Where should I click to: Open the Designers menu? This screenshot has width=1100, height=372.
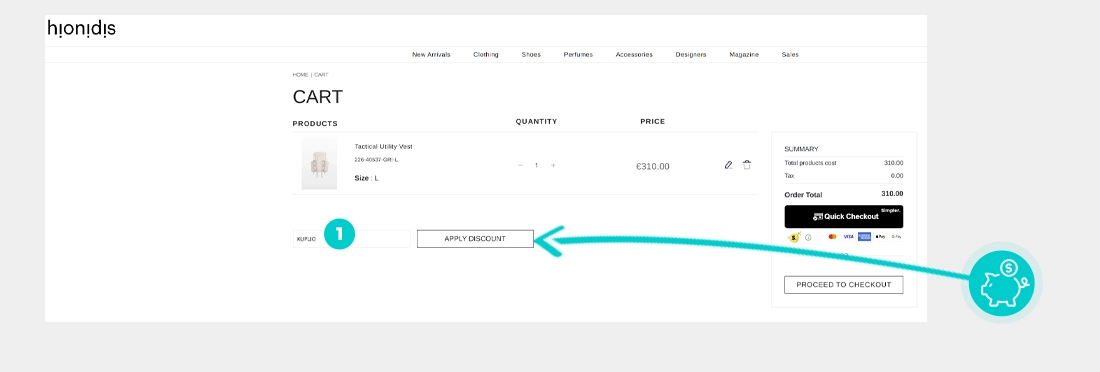[691, 55]
